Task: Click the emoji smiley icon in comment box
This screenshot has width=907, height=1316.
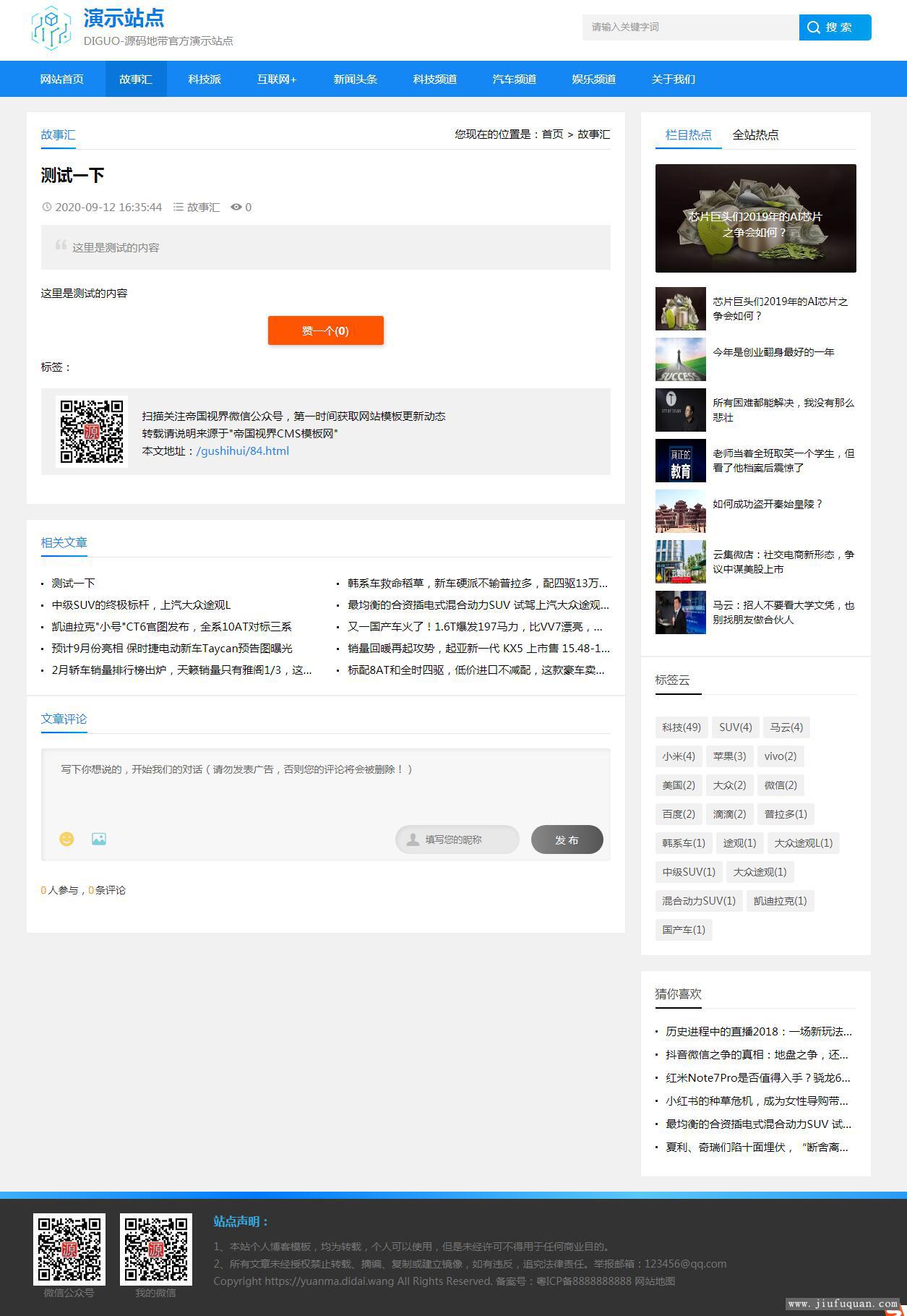Action: click(x=66, y=839)
